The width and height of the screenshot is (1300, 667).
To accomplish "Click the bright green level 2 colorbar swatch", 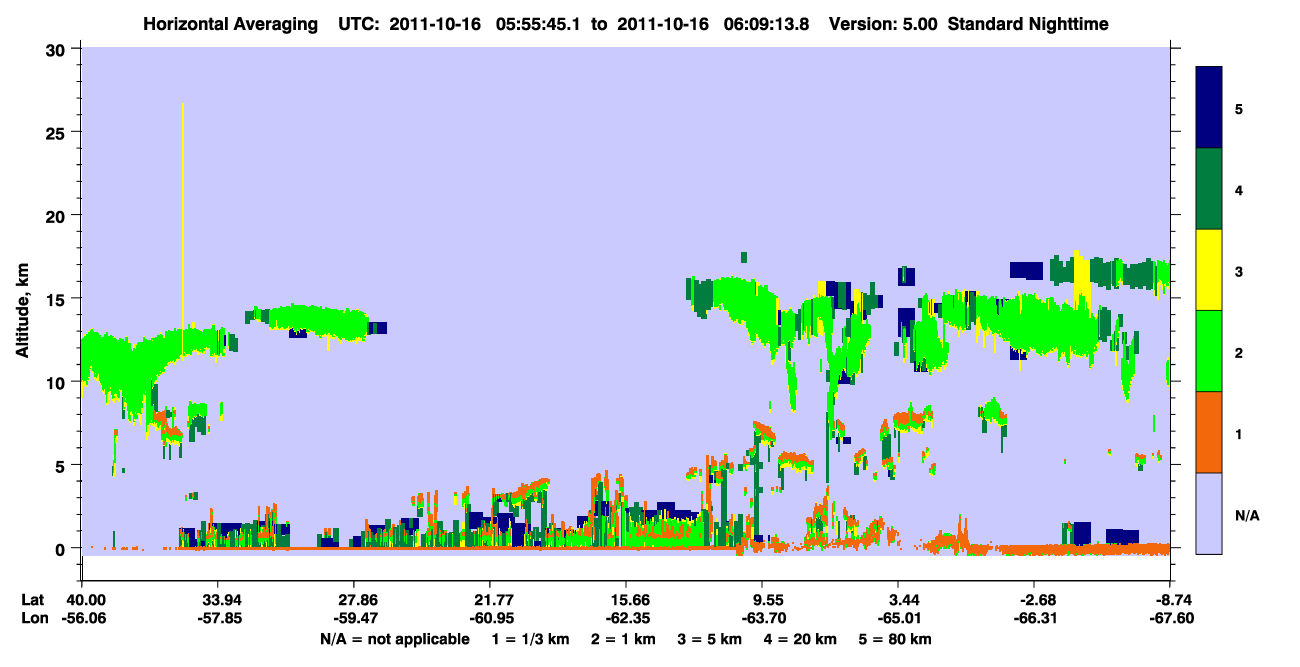I will tap(1210, 351).
